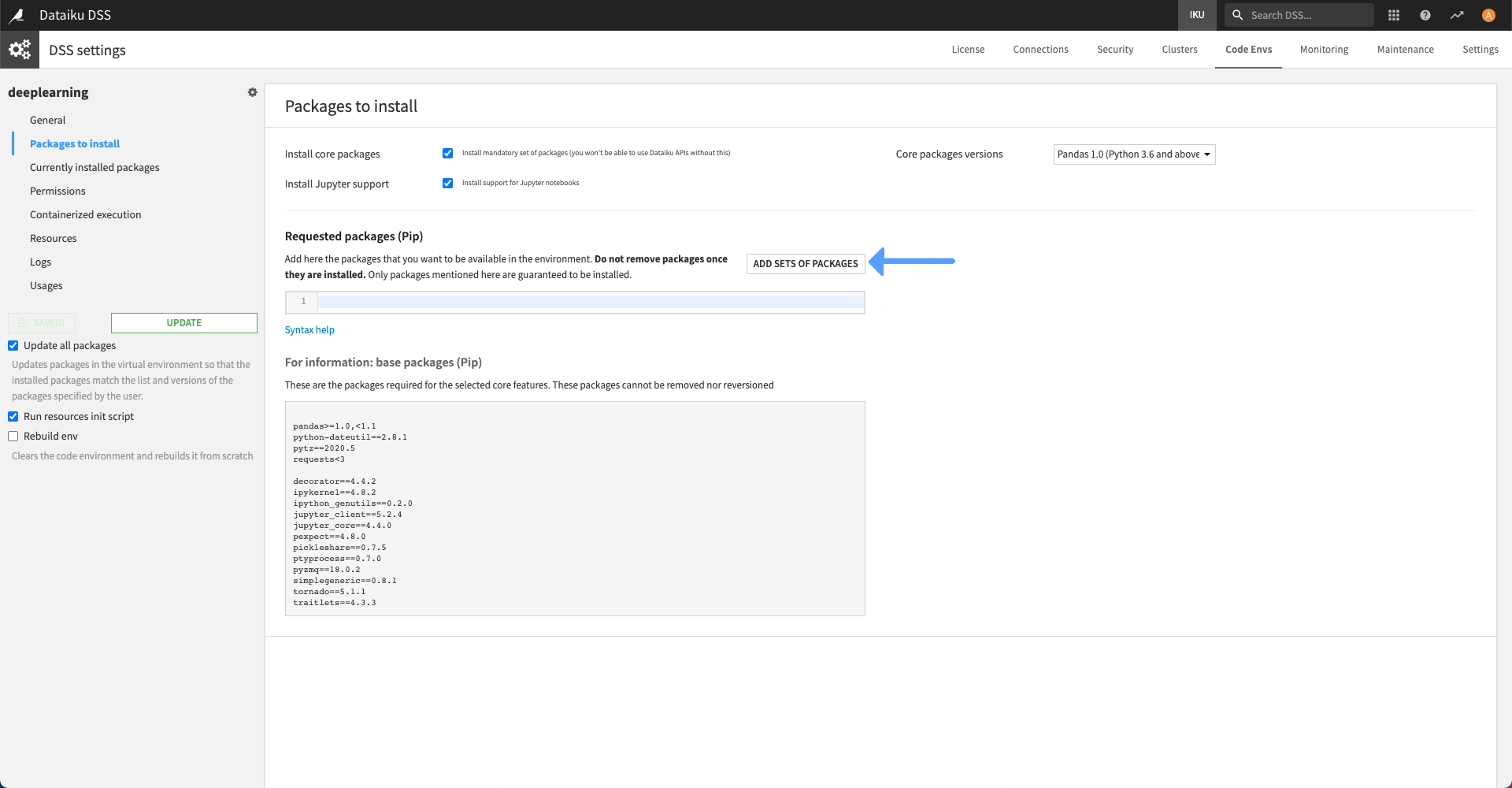Click the Dataiku bird logo
The height and width of the screenshot is (788, 1512).
[17, 15]
